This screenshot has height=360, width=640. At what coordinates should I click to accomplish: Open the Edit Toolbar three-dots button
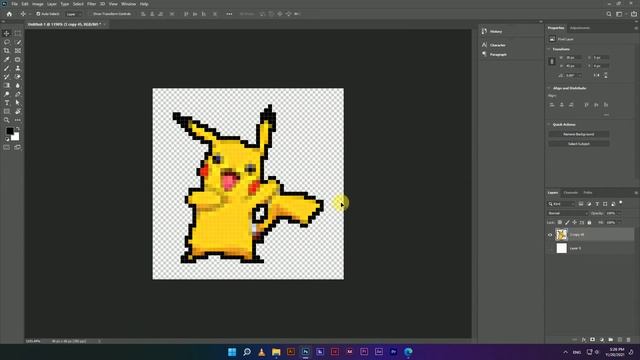coord(18,120)
